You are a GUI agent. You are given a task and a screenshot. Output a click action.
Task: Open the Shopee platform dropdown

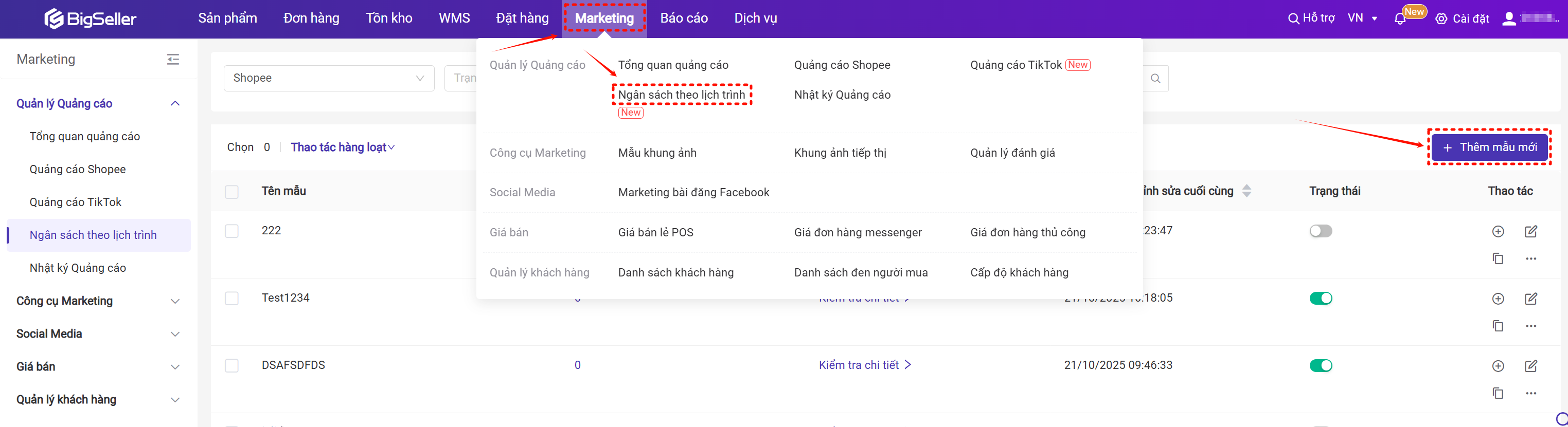click(x=329, y=79)
